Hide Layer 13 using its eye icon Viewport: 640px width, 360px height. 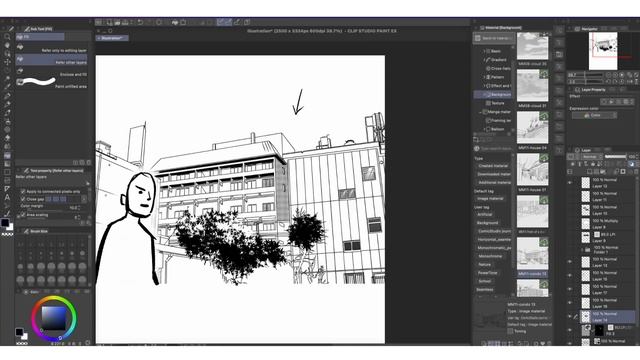(x=570, y=262)
